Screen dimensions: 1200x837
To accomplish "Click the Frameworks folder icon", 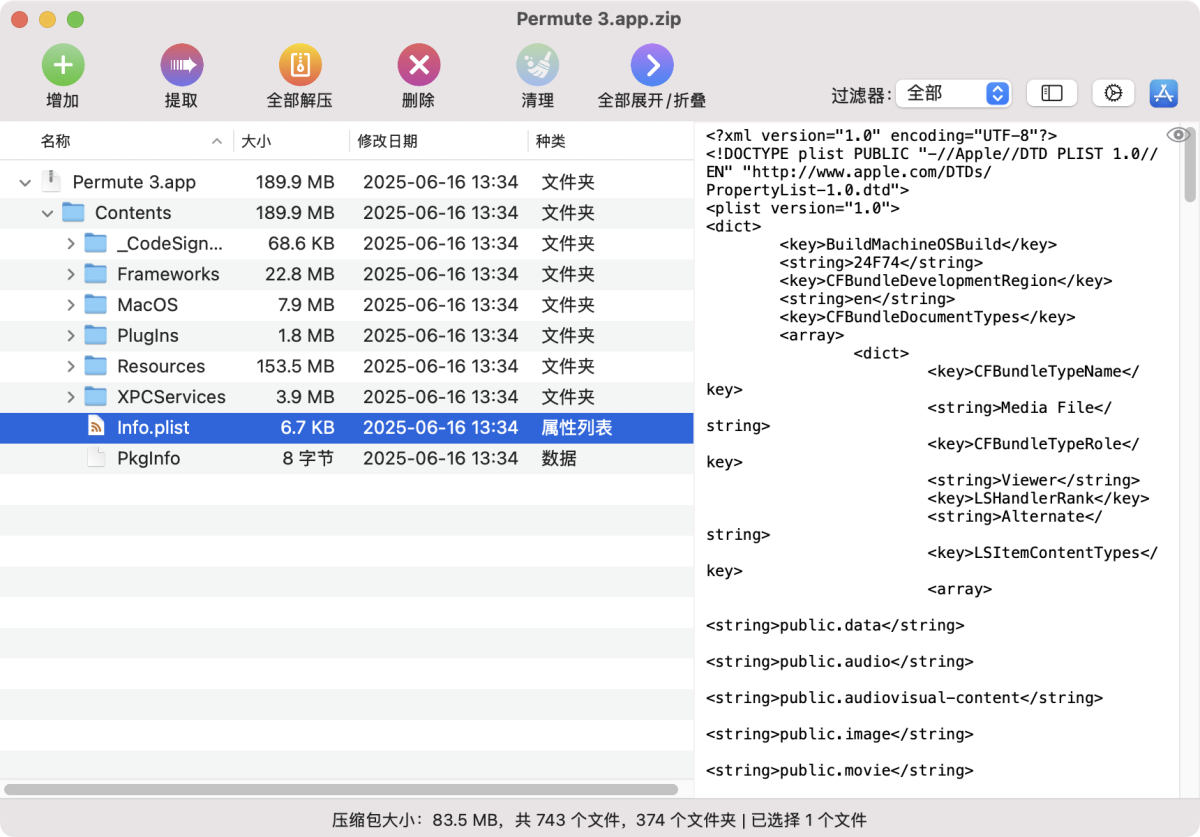I will pyautogui.click(x=95, y=274).
